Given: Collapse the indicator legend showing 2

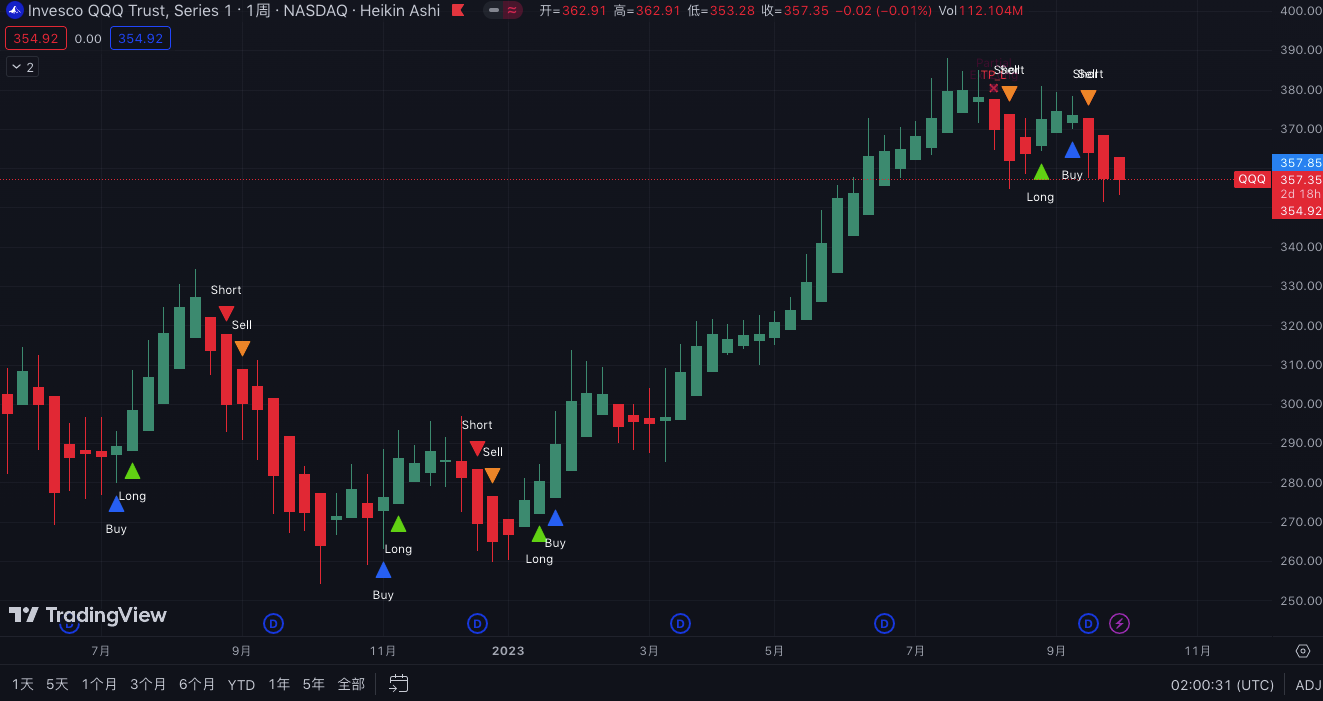Looking at the screenshot, I should click(22, 67).
